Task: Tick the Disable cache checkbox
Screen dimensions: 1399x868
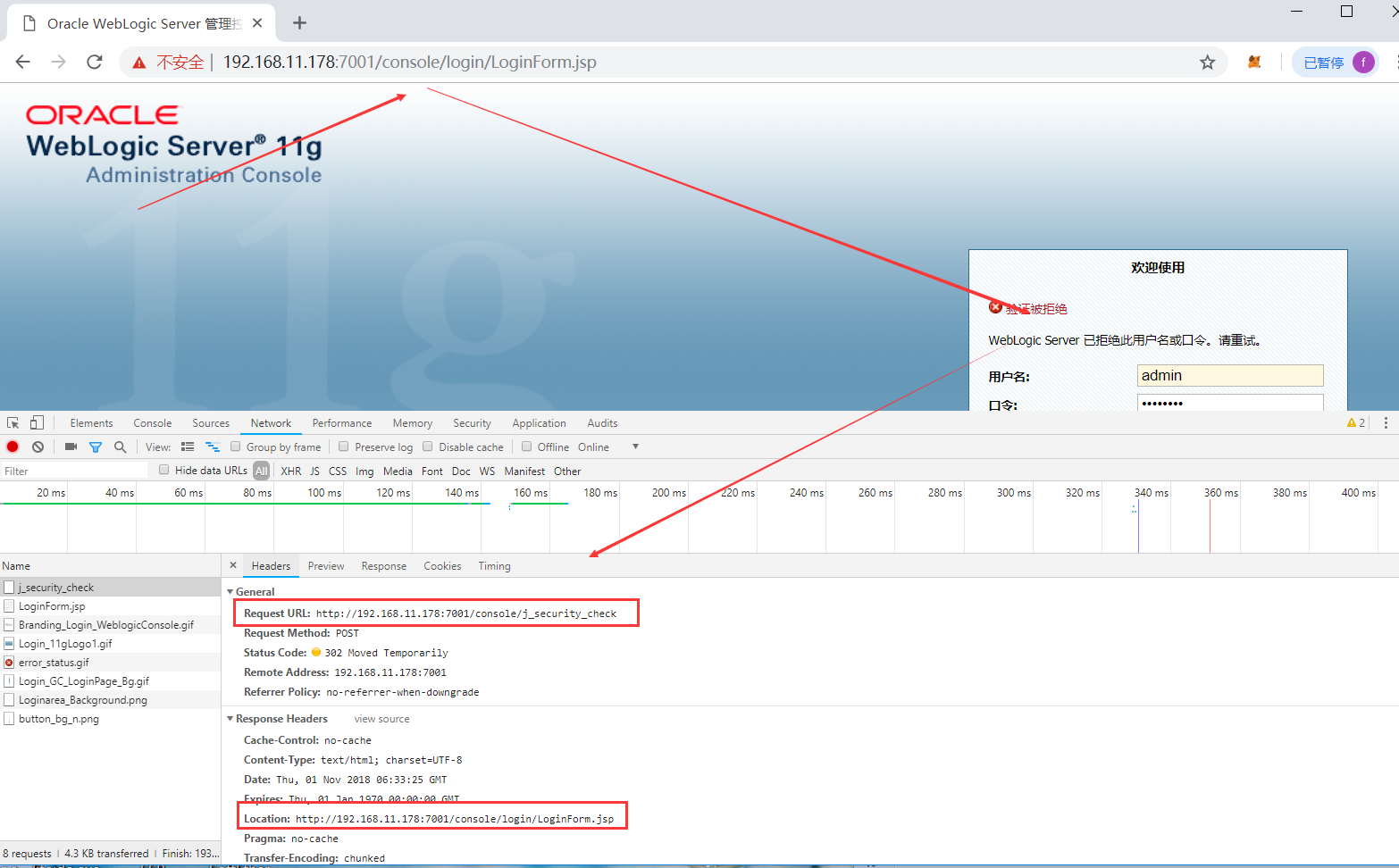Action: [427, 447]
